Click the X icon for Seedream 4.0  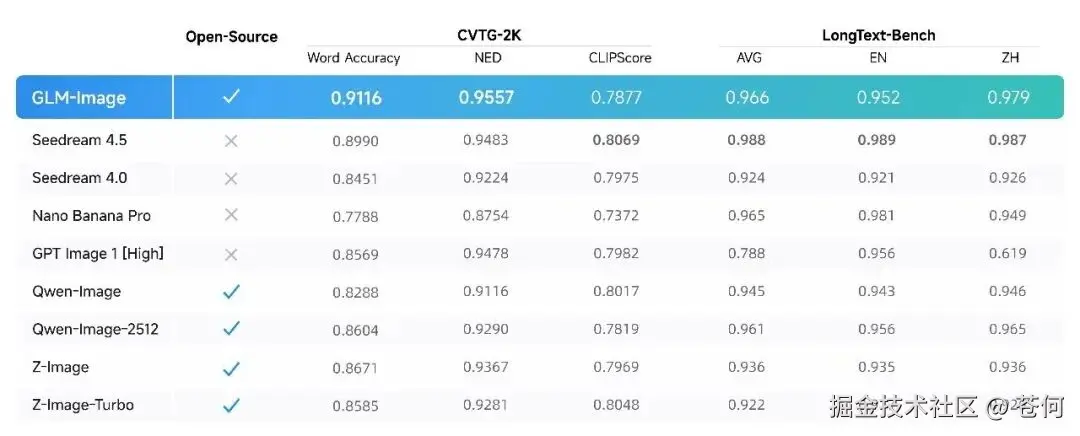[x=231, y=178]
